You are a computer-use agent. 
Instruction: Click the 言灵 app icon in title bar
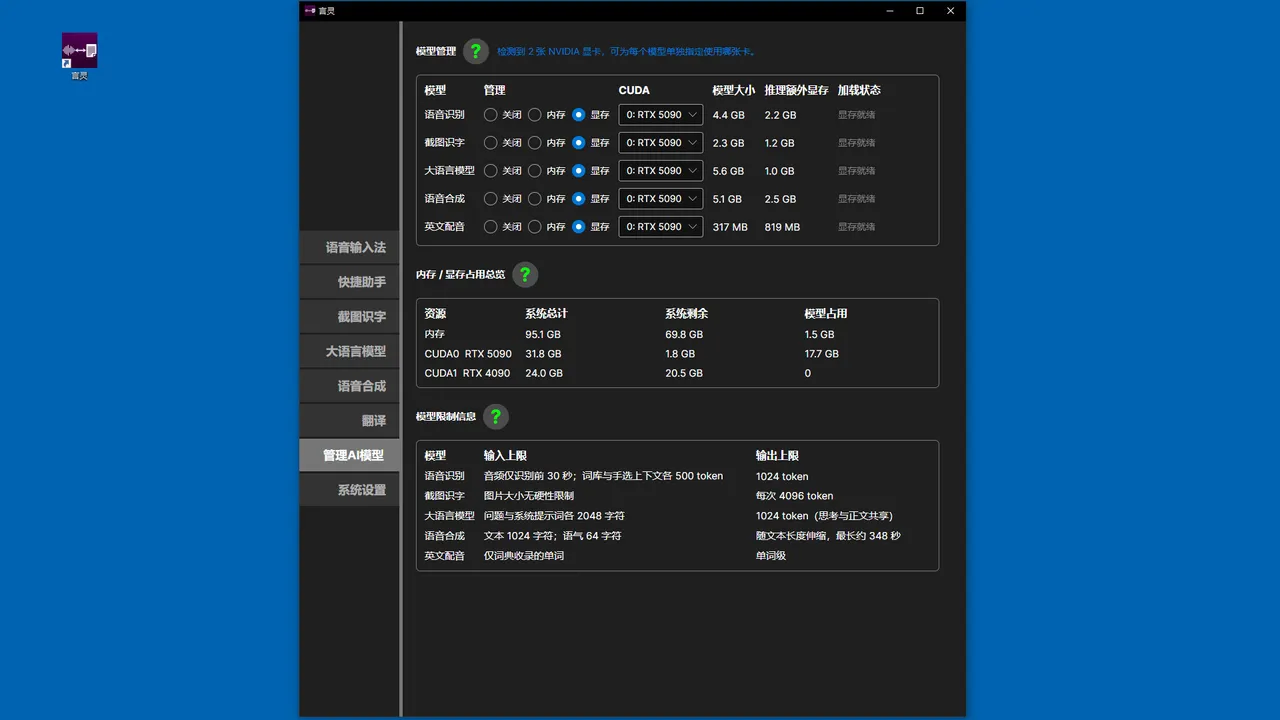click(x=310, y=11)
